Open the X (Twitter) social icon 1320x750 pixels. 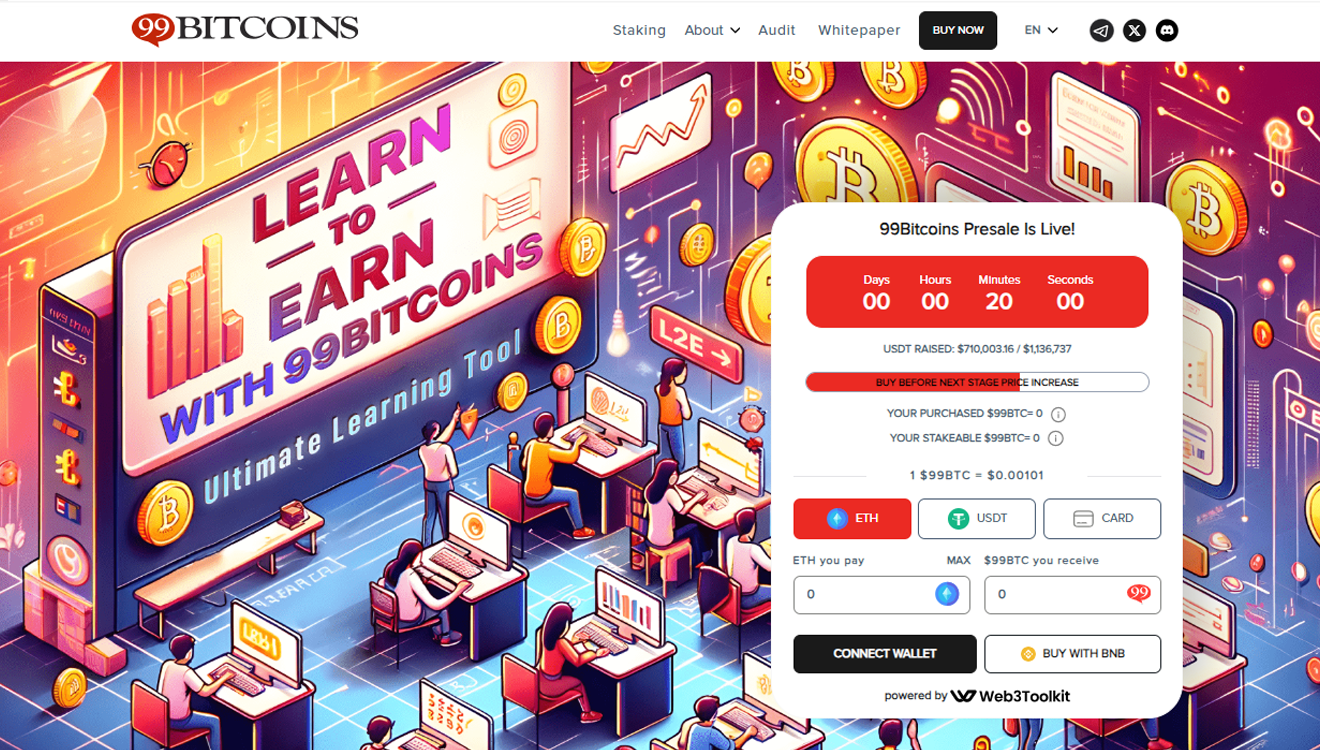[1134, 31]
